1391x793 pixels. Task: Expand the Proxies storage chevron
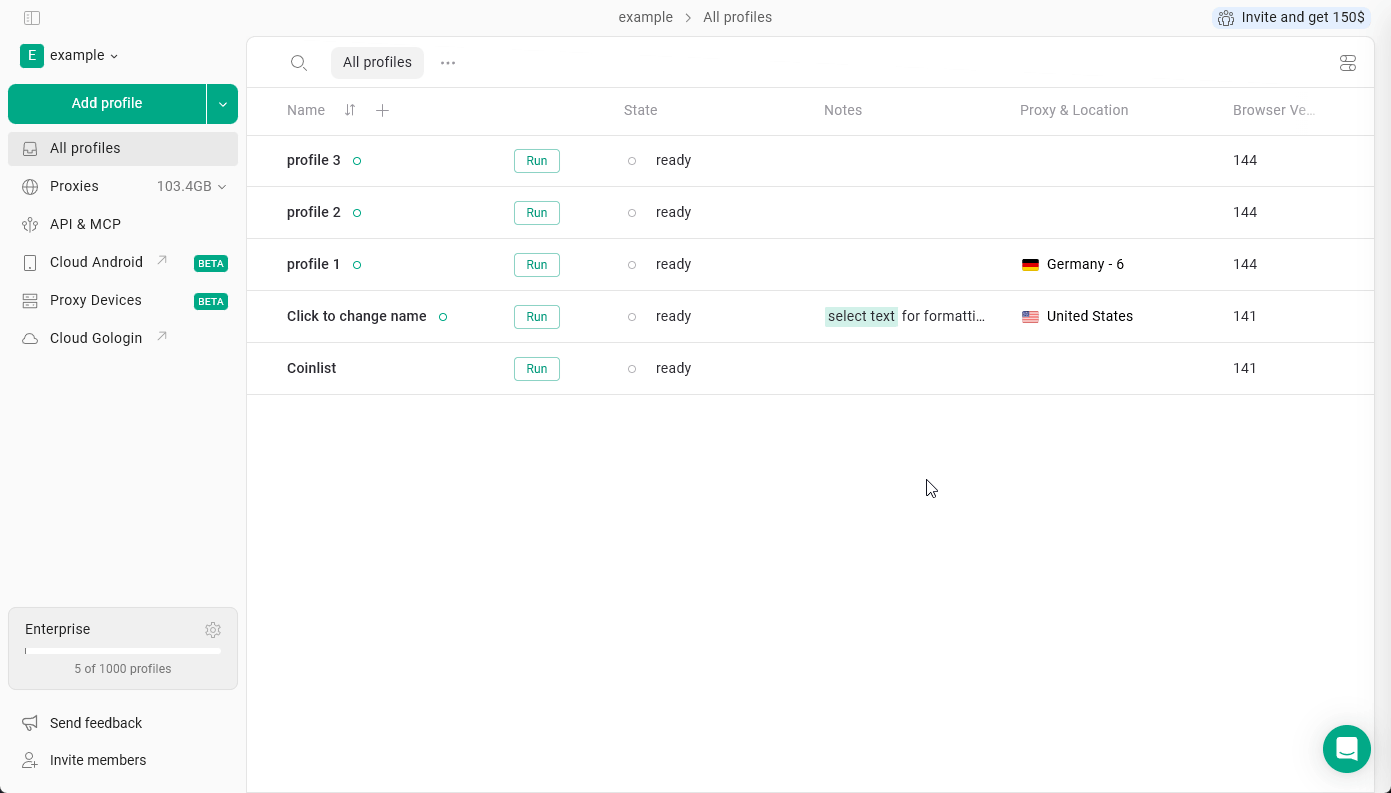(221, 186)
